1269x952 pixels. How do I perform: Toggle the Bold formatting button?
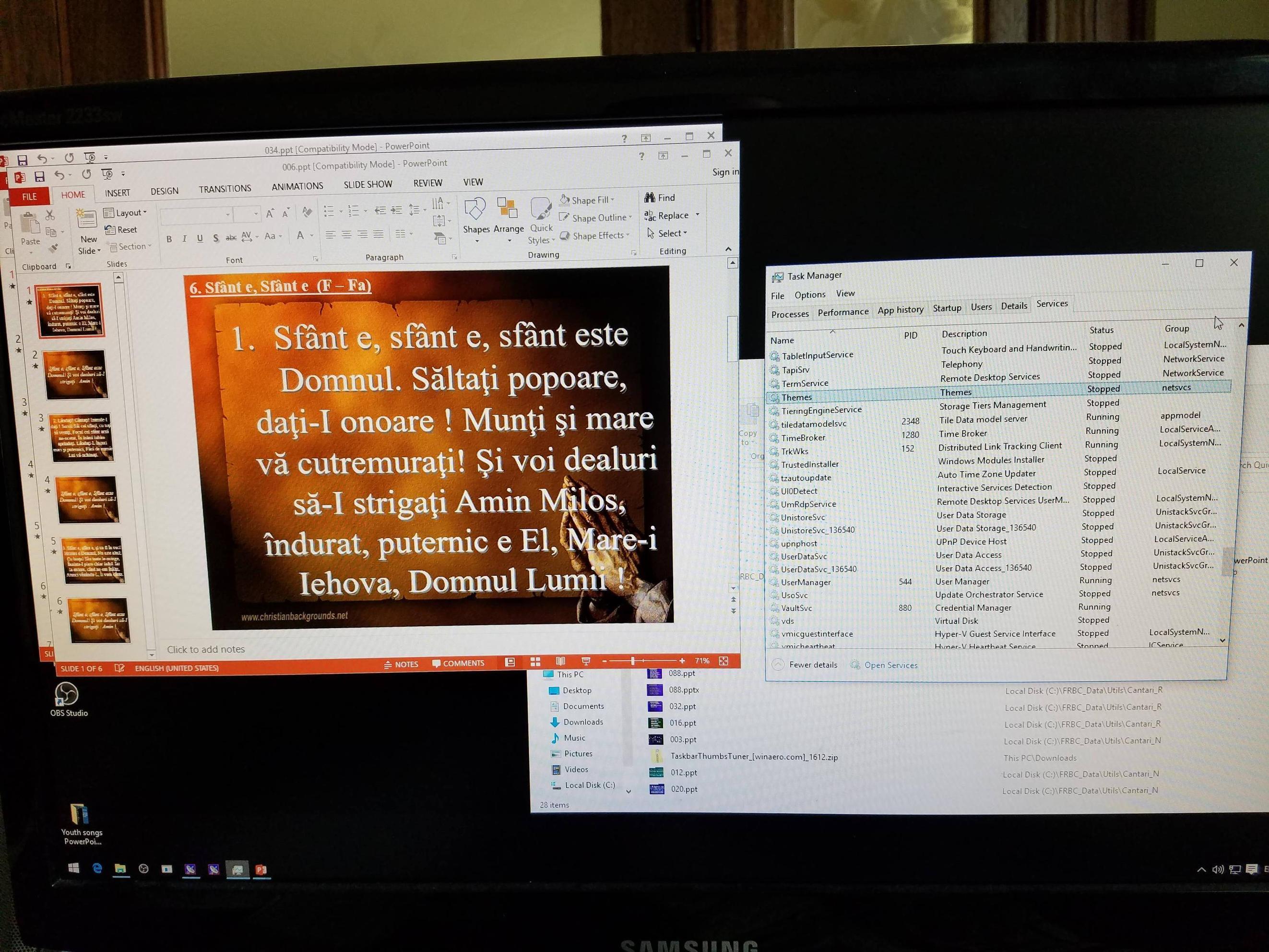pyautogui.click(x=169, y=238)
